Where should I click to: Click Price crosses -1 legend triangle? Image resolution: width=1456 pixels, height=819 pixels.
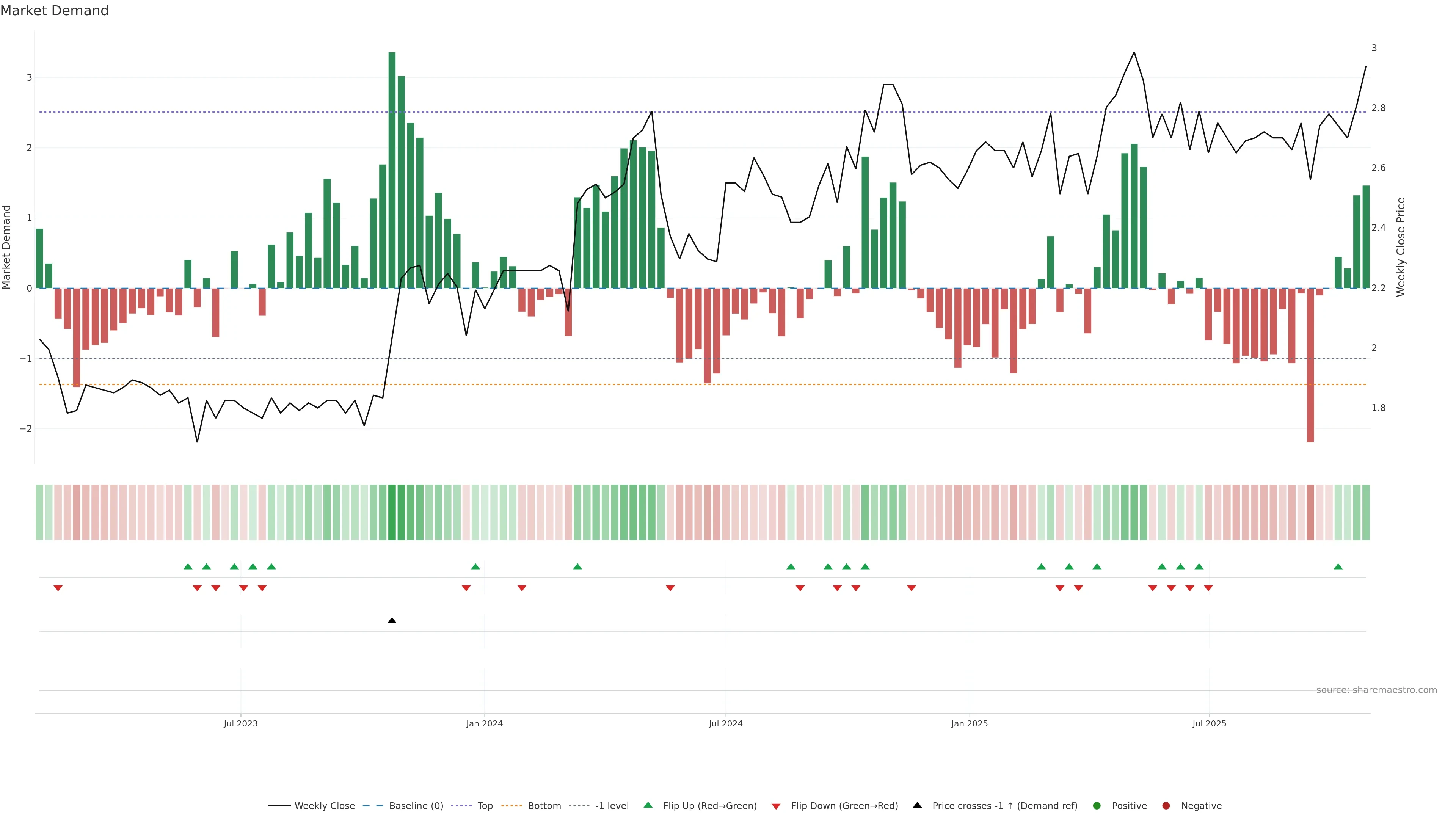917,805
